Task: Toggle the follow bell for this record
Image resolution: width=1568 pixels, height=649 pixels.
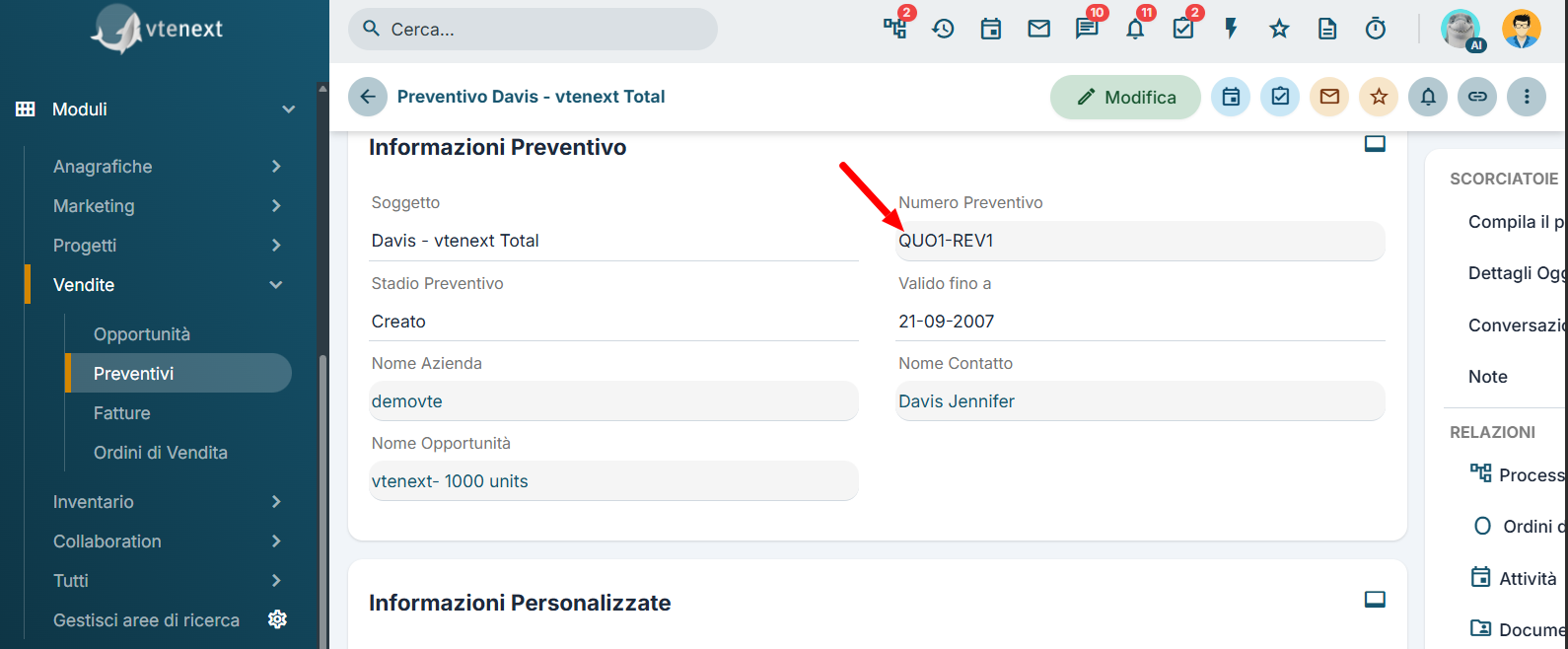Action: click(1428, 97)
